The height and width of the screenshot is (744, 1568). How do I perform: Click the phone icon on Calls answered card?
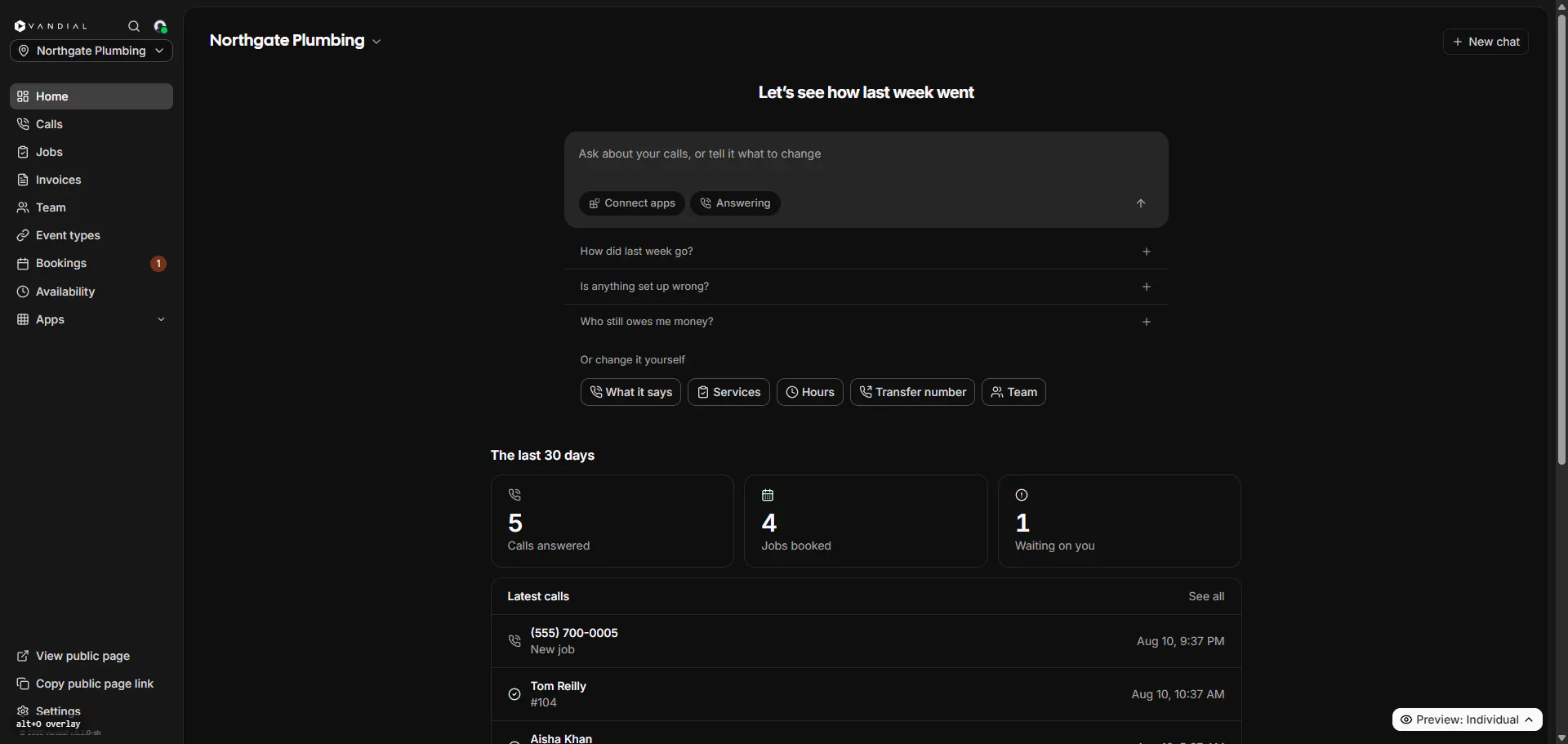click(514, 495)
